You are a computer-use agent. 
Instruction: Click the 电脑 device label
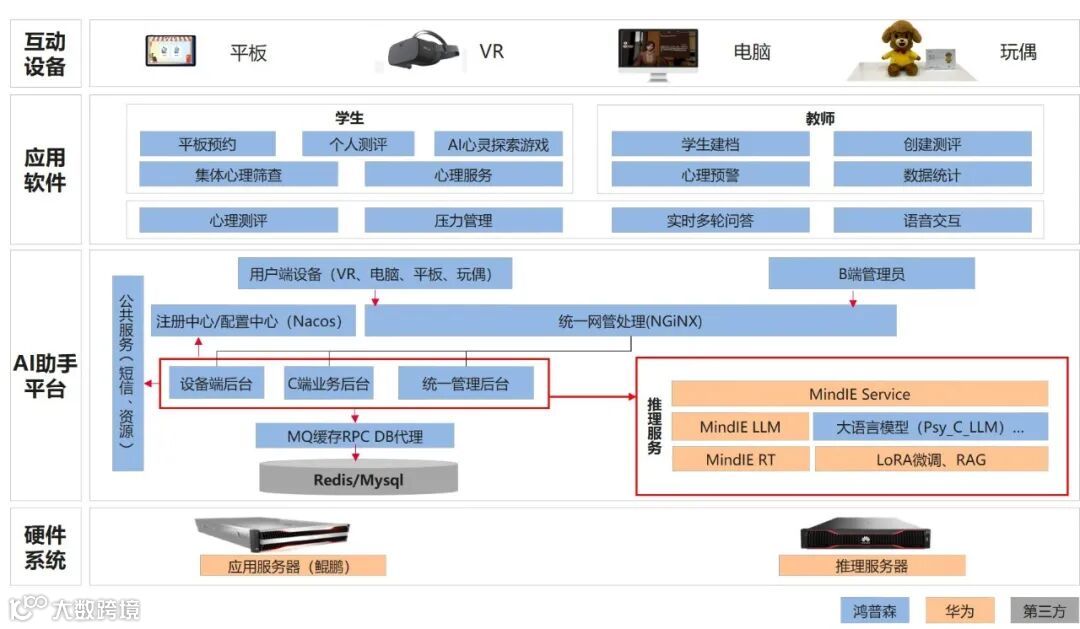coord(752,52)
